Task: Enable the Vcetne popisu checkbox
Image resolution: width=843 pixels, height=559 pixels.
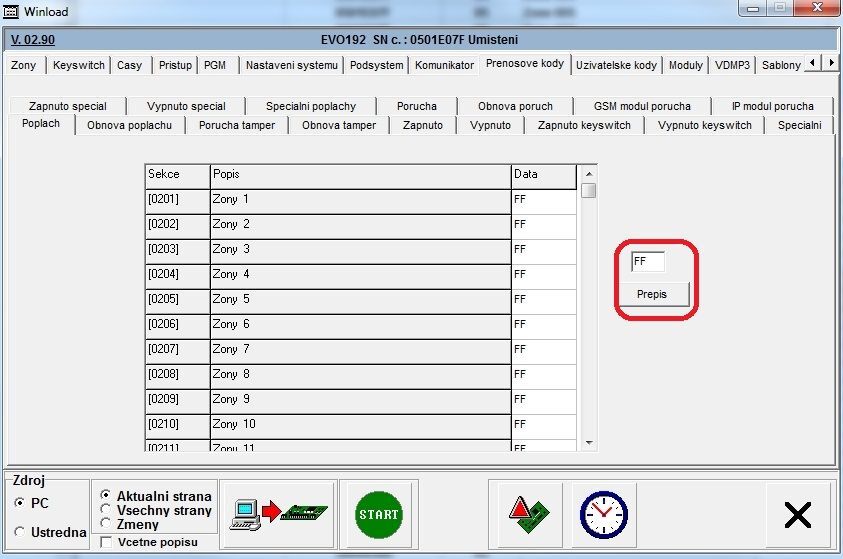Action: [x=107, y=542]
